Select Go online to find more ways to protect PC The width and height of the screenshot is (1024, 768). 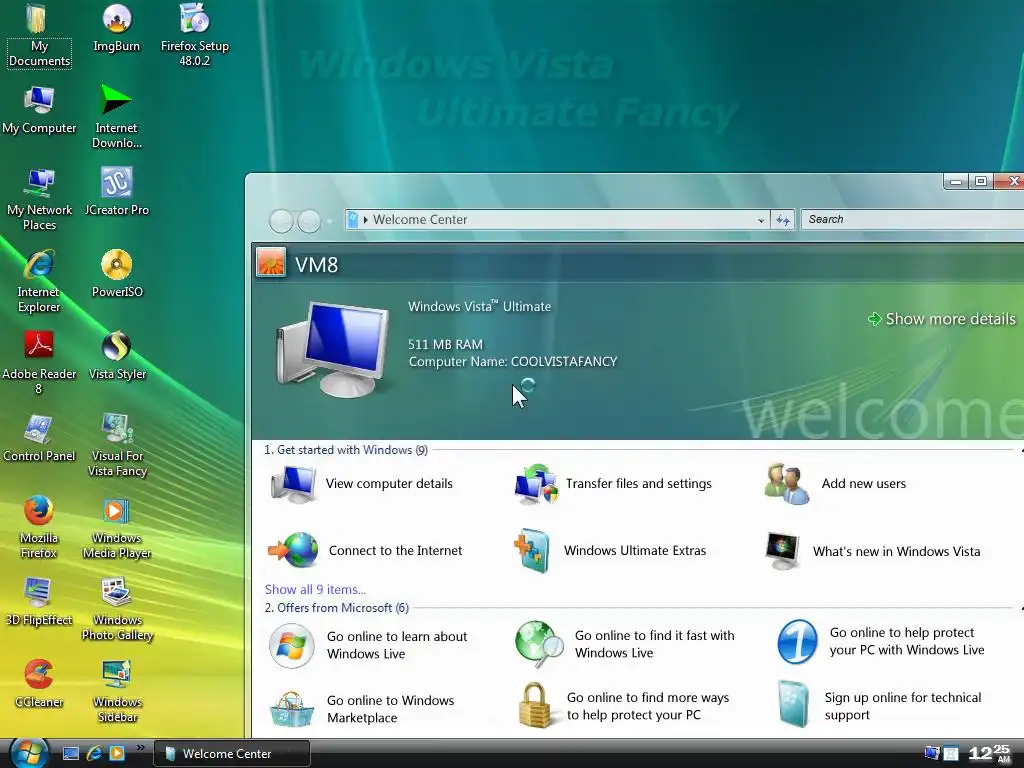(624, 705)
